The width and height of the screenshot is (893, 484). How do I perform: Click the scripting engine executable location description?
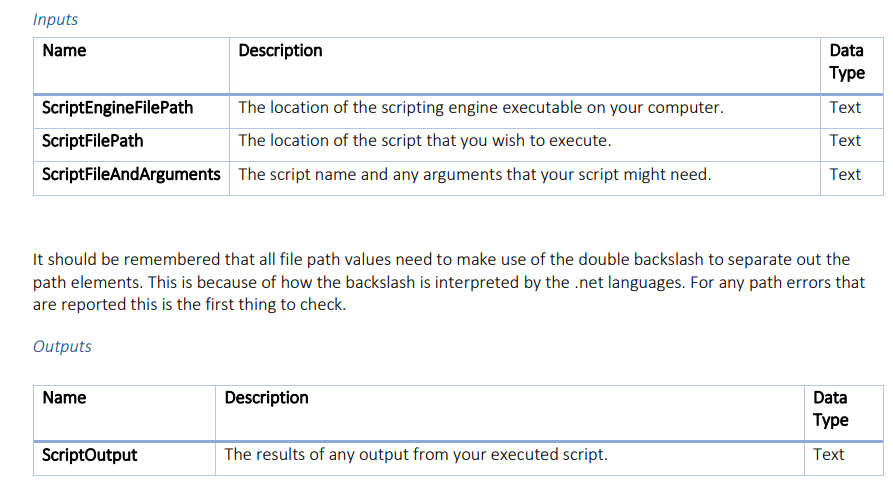(480, 108)
